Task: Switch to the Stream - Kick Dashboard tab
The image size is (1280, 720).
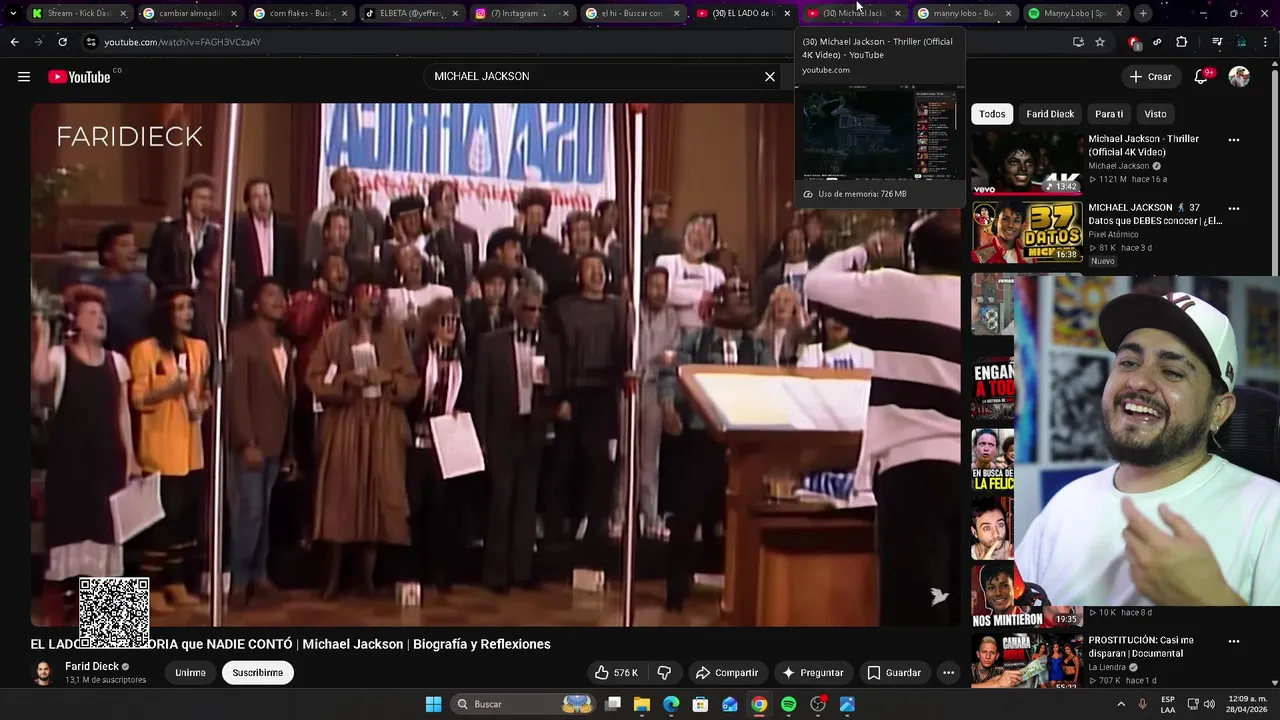Action: pyautogui.click(x=78, y=13)
